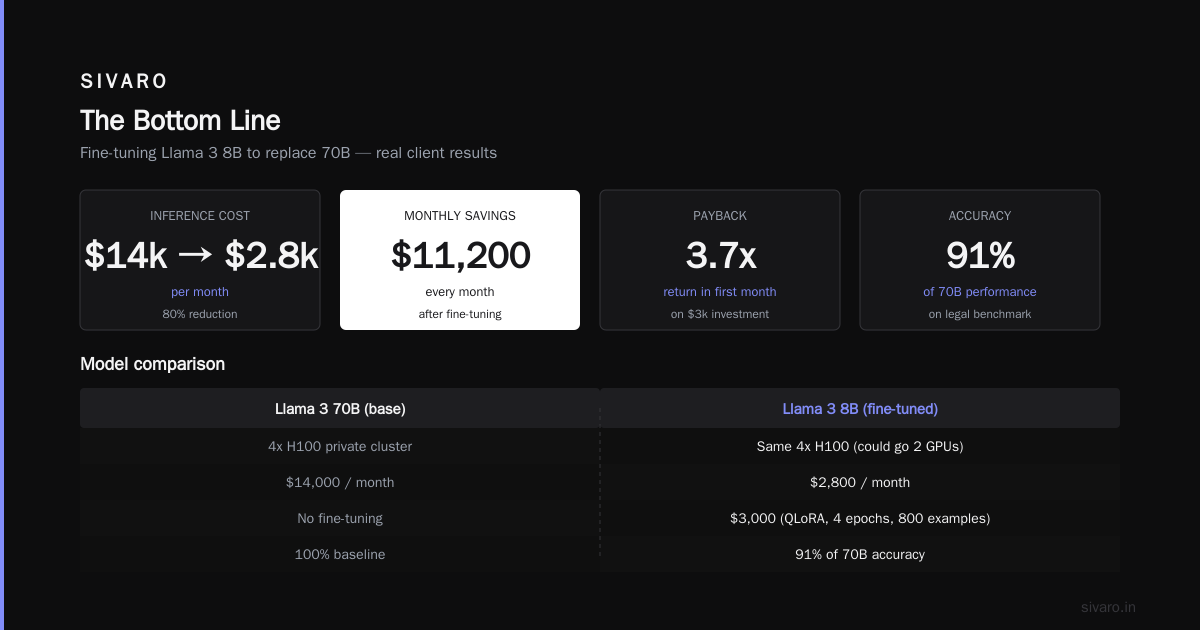Click the 'INFERENCE COST' card label
The image size is (1200, 630).
[200, 216]
